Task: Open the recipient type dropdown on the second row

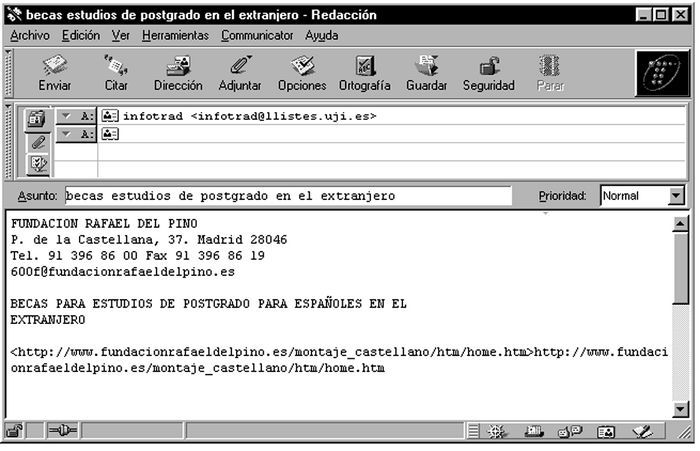Action: coord(75,134)
